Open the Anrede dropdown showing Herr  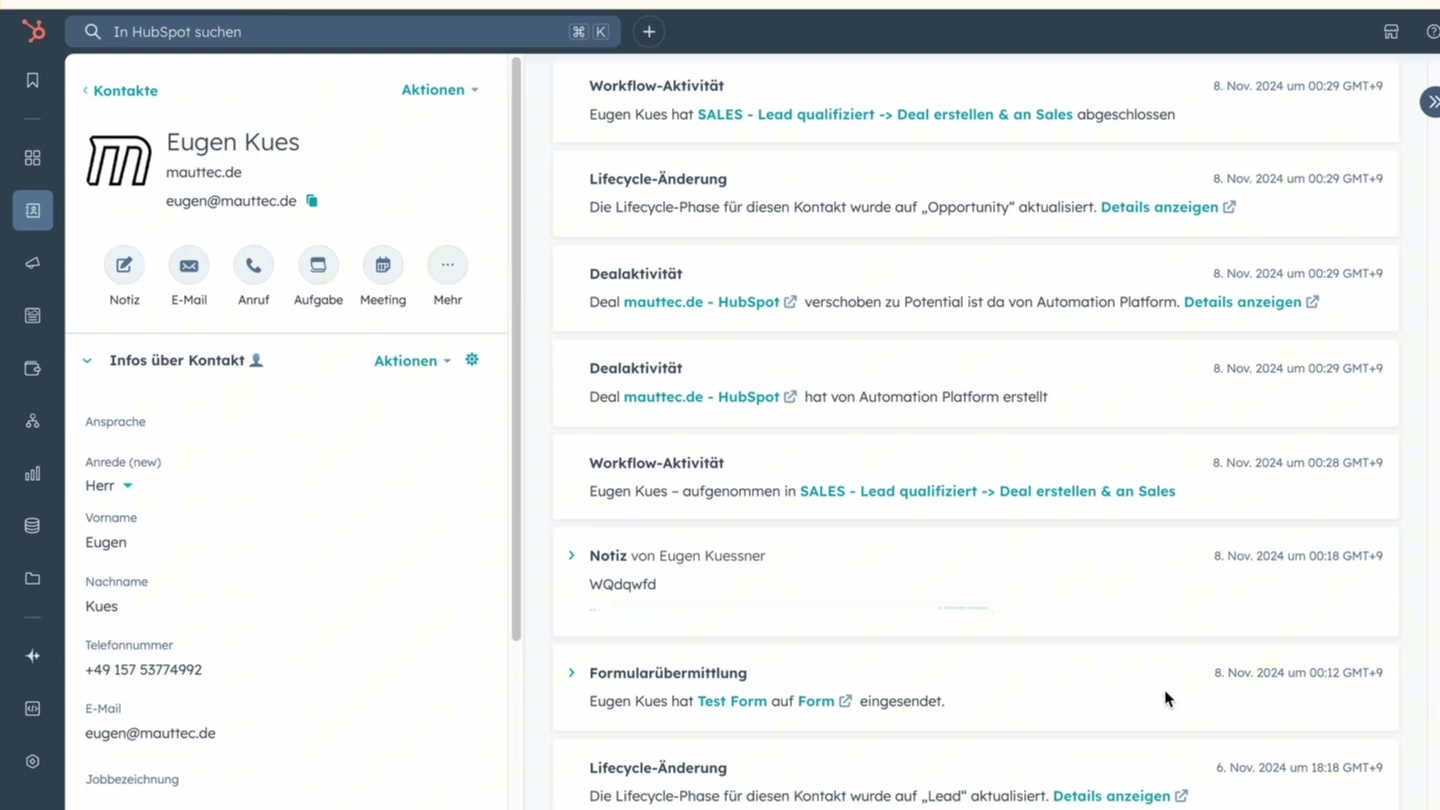click(108, 485)
